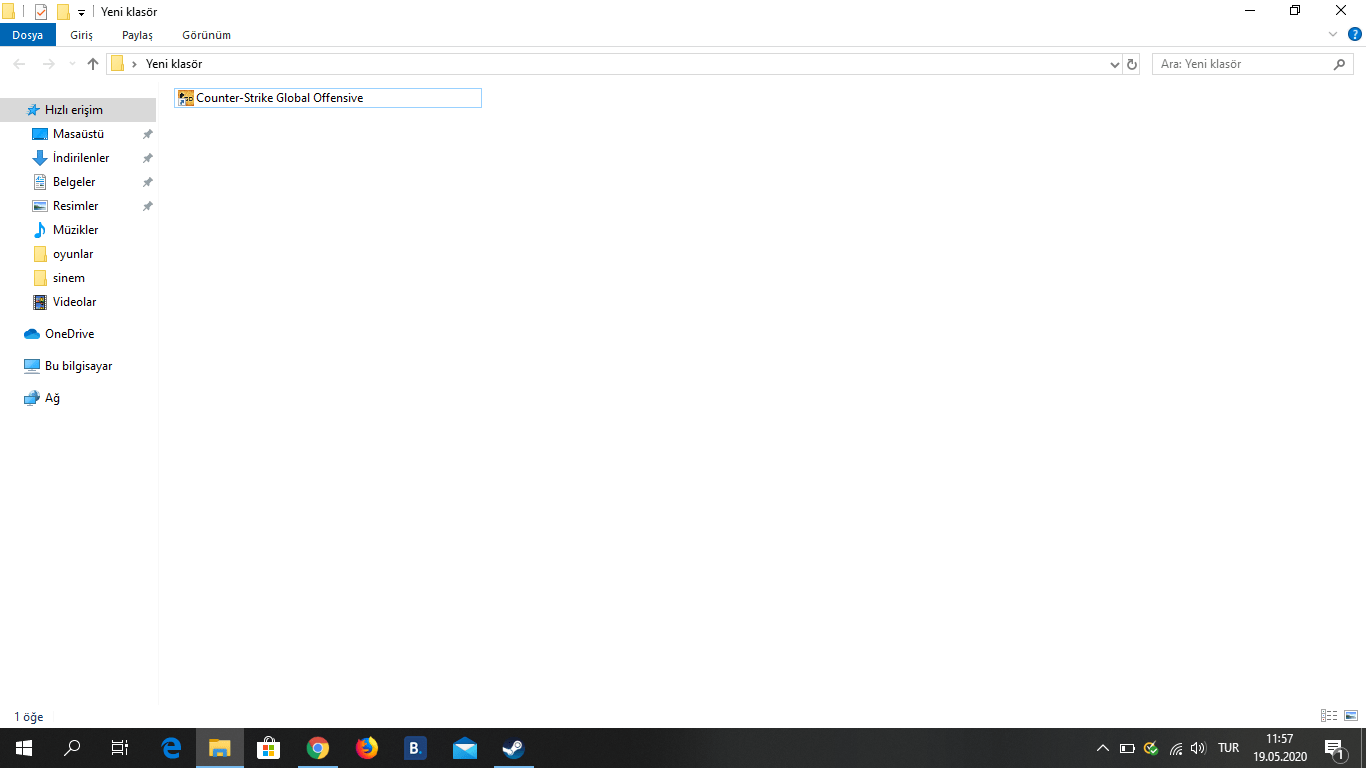Click the battery icon in system tray
The height and width of the screenshot is (768, 1366).
click(x=1127, y=748)
